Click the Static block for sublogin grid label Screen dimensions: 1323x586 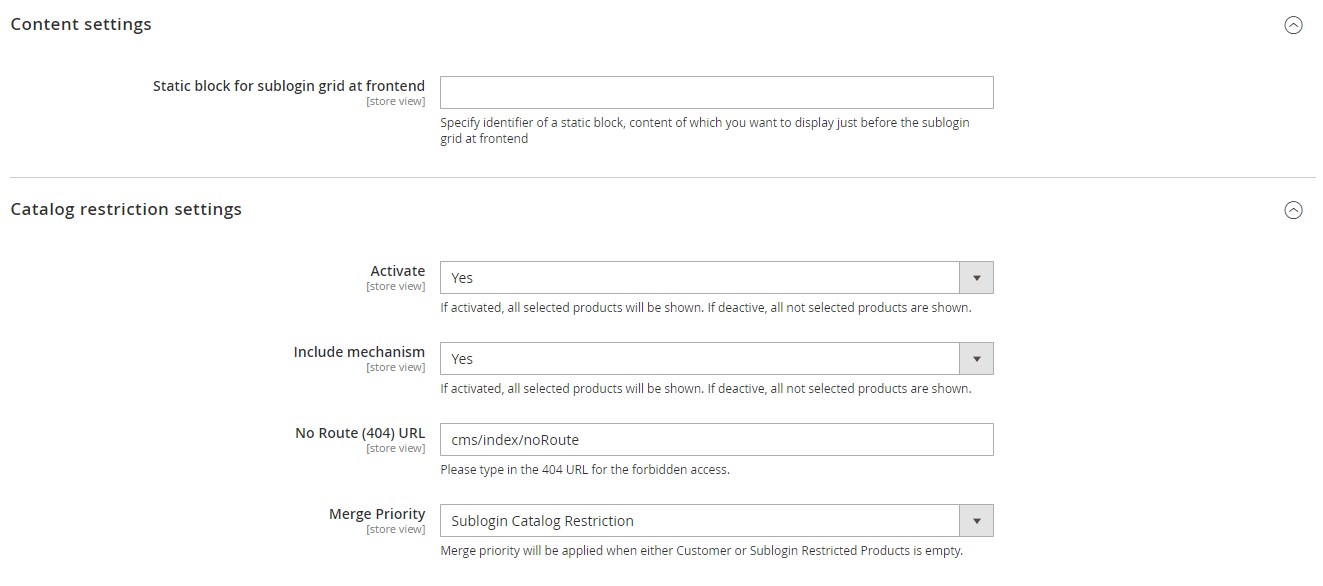pyautogui.click(x=289, y=86)
